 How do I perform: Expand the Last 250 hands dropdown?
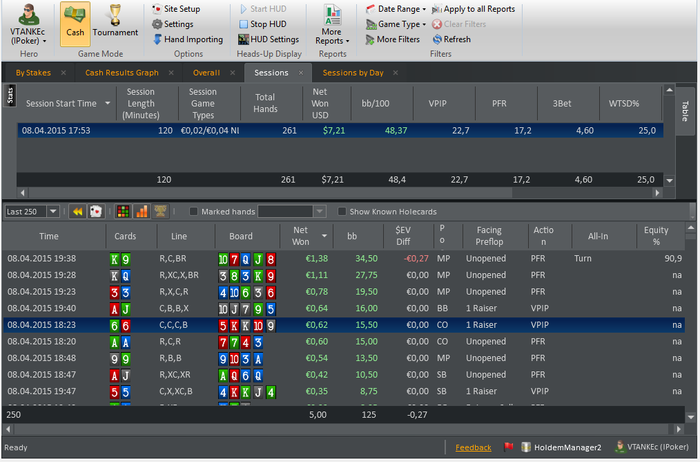point(53,212)
